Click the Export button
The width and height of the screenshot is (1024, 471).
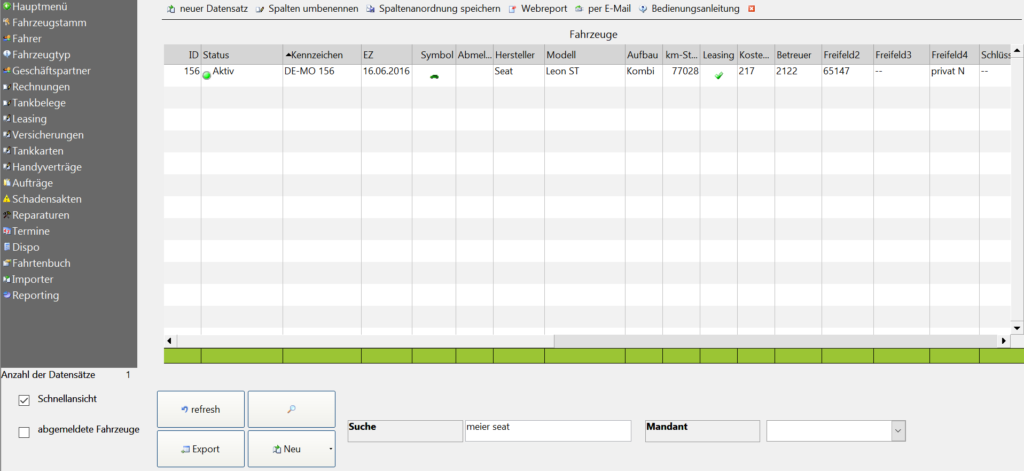[x=201, y=449]
